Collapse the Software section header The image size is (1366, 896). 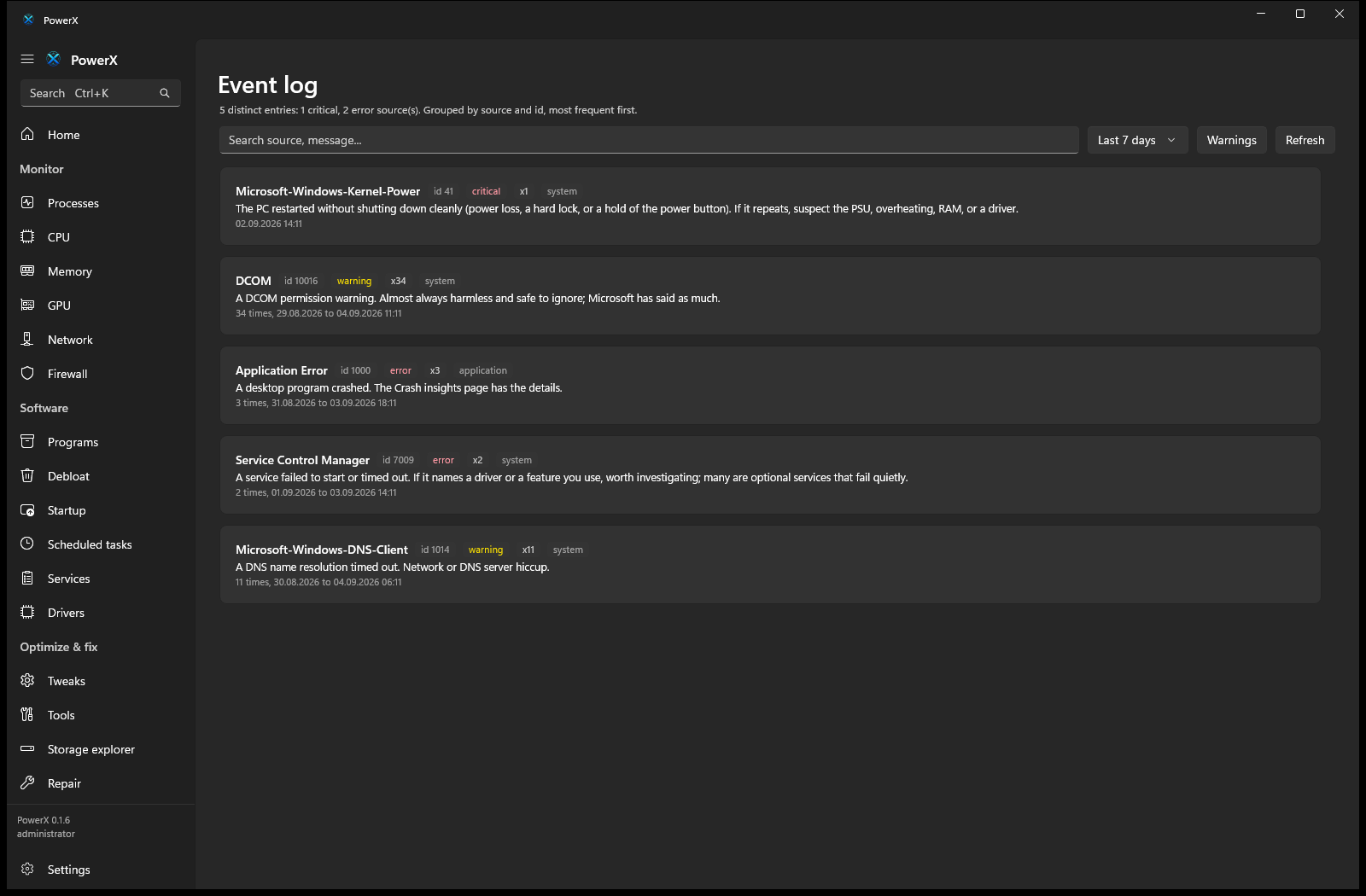(x=44, y=408)
